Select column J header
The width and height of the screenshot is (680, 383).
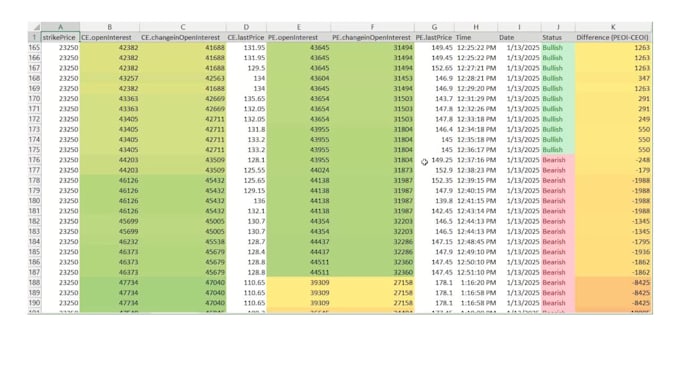click(558, 27)
